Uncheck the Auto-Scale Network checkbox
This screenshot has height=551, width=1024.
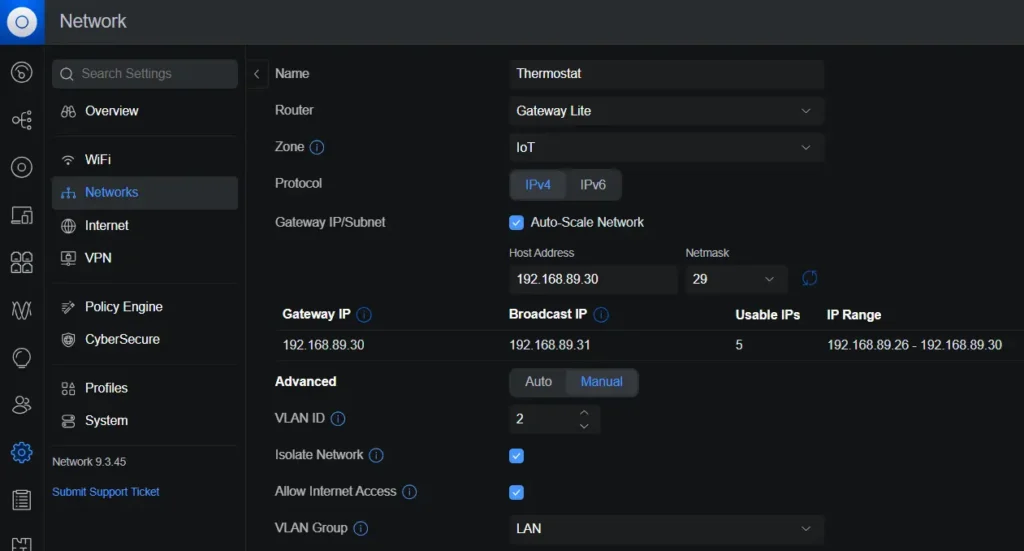pos(517,222)
